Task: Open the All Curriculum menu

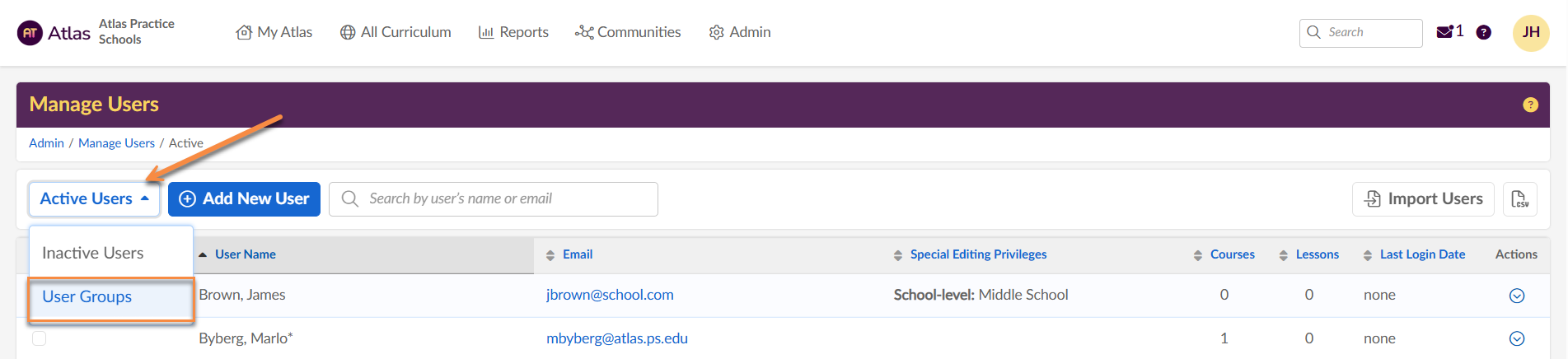Action: coord(396,32)
